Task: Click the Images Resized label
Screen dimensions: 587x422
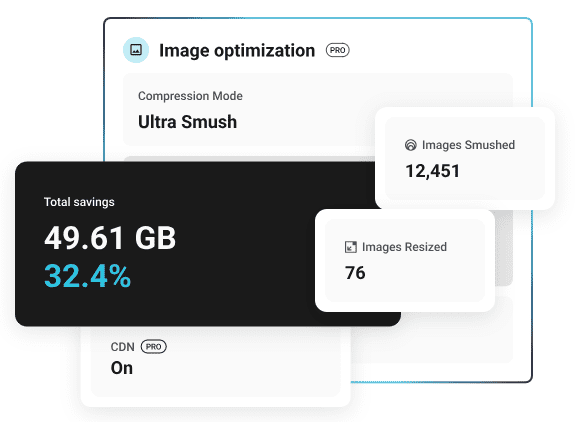Action: 404,247
